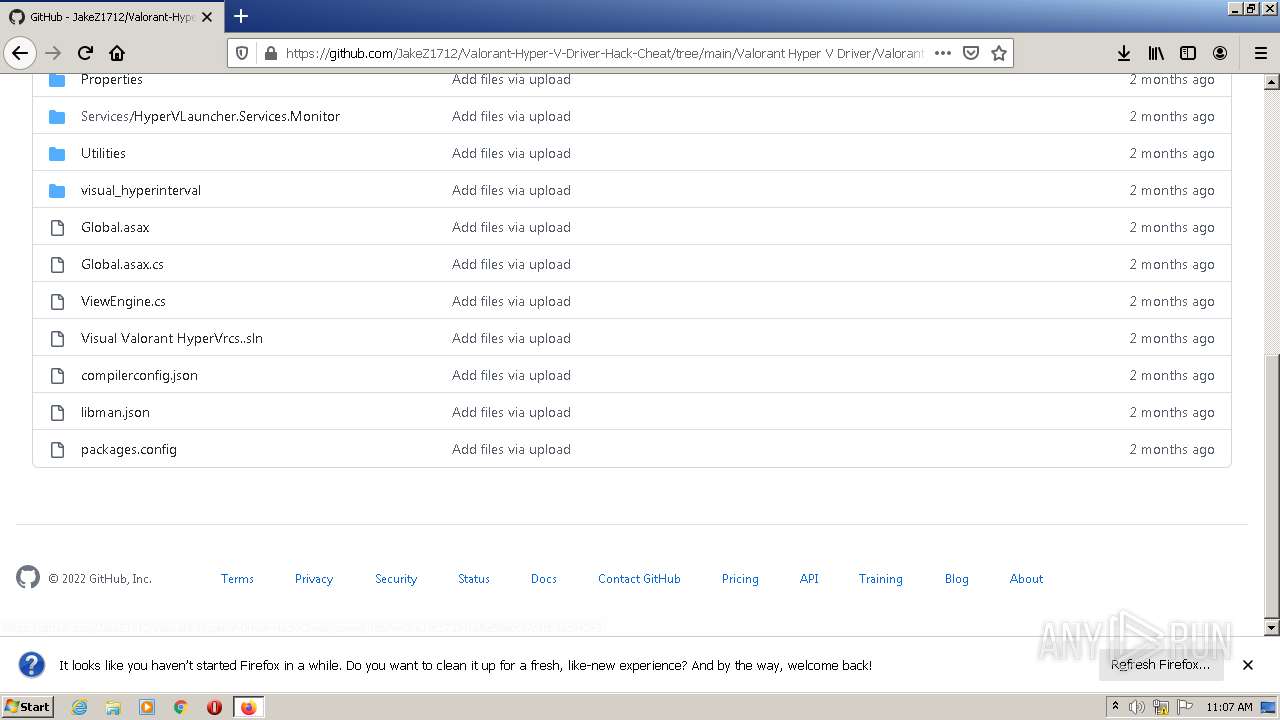Show Library bookmarks and history
The width and height of the screenshot is (1280, 720).
pyautogui.click(x=1156, y=53)
